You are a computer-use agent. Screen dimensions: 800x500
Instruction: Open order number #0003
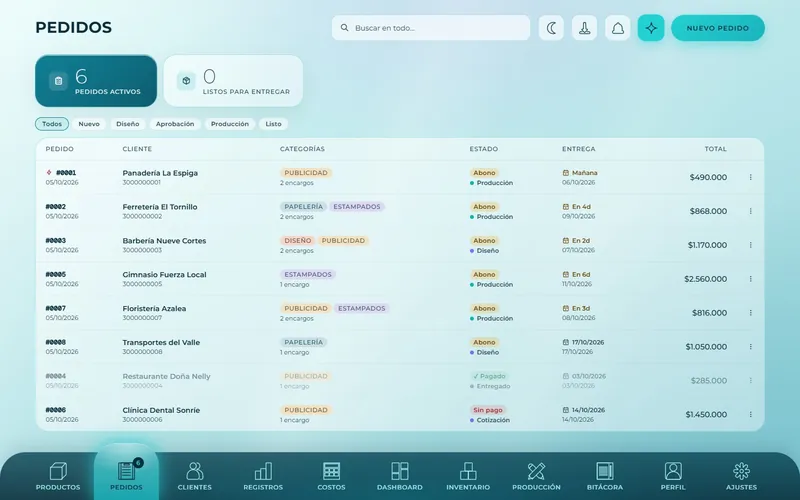click(56, 240)
